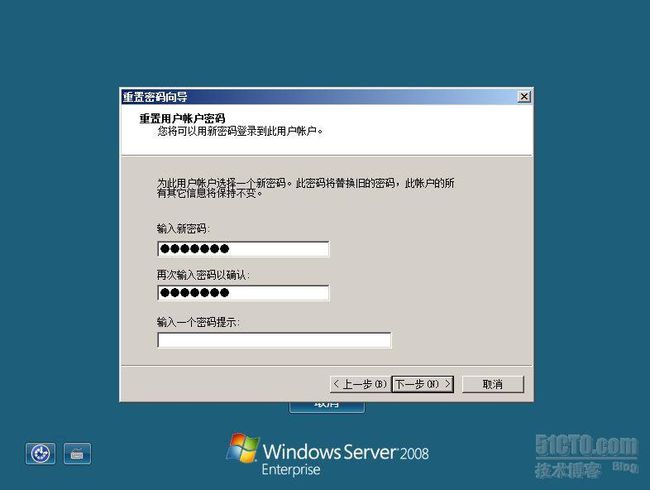The height and width of the screenshot is (490, 650).
Task: Close the 重置密码向导 dialog with X
Action: pyautogui.click(x=524, y=97)
